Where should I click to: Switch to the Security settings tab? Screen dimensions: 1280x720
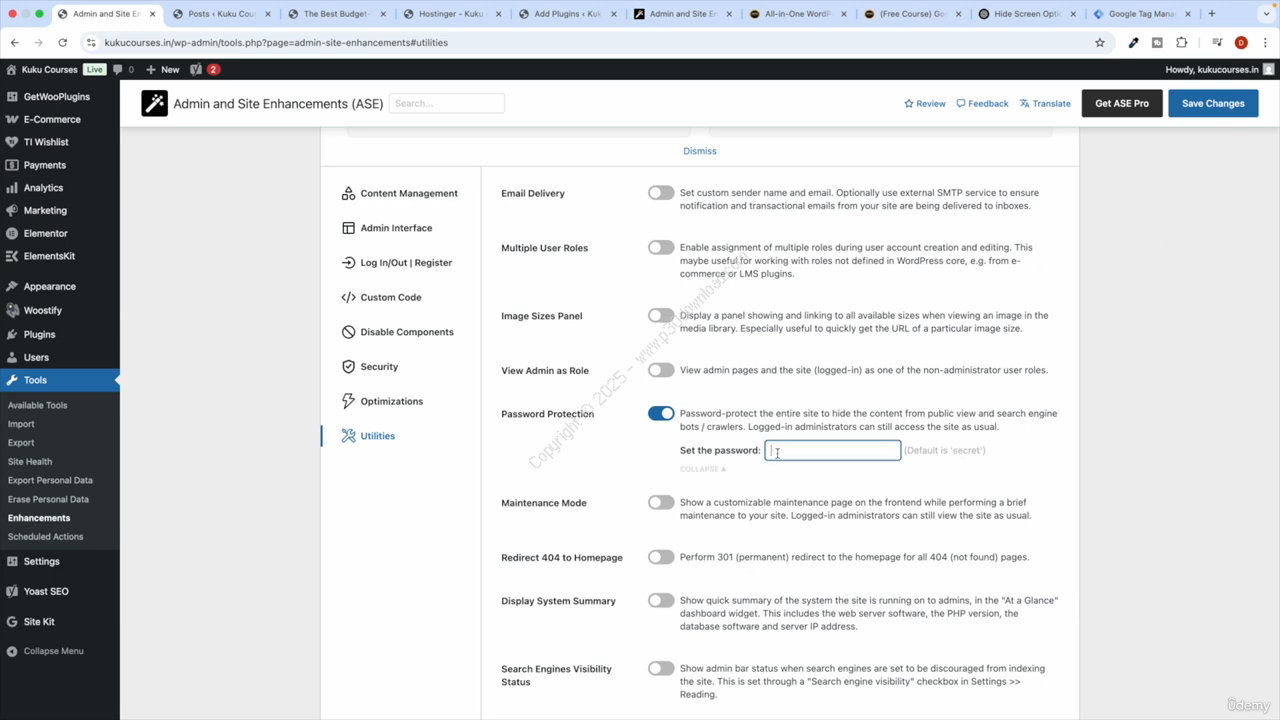click(379, 367)
